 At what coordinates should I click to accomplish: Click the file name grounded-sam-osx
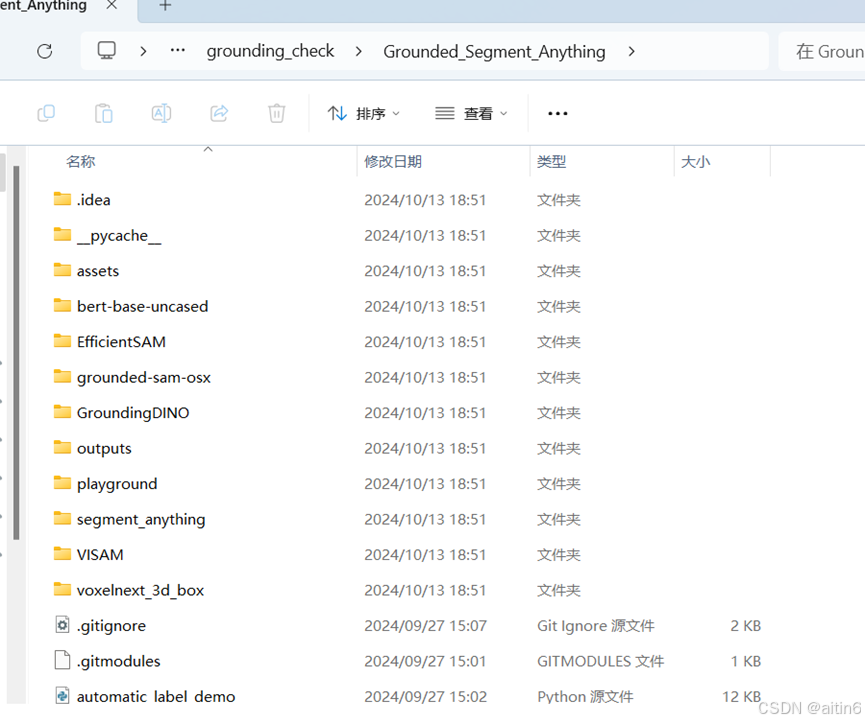pos(144,378)
